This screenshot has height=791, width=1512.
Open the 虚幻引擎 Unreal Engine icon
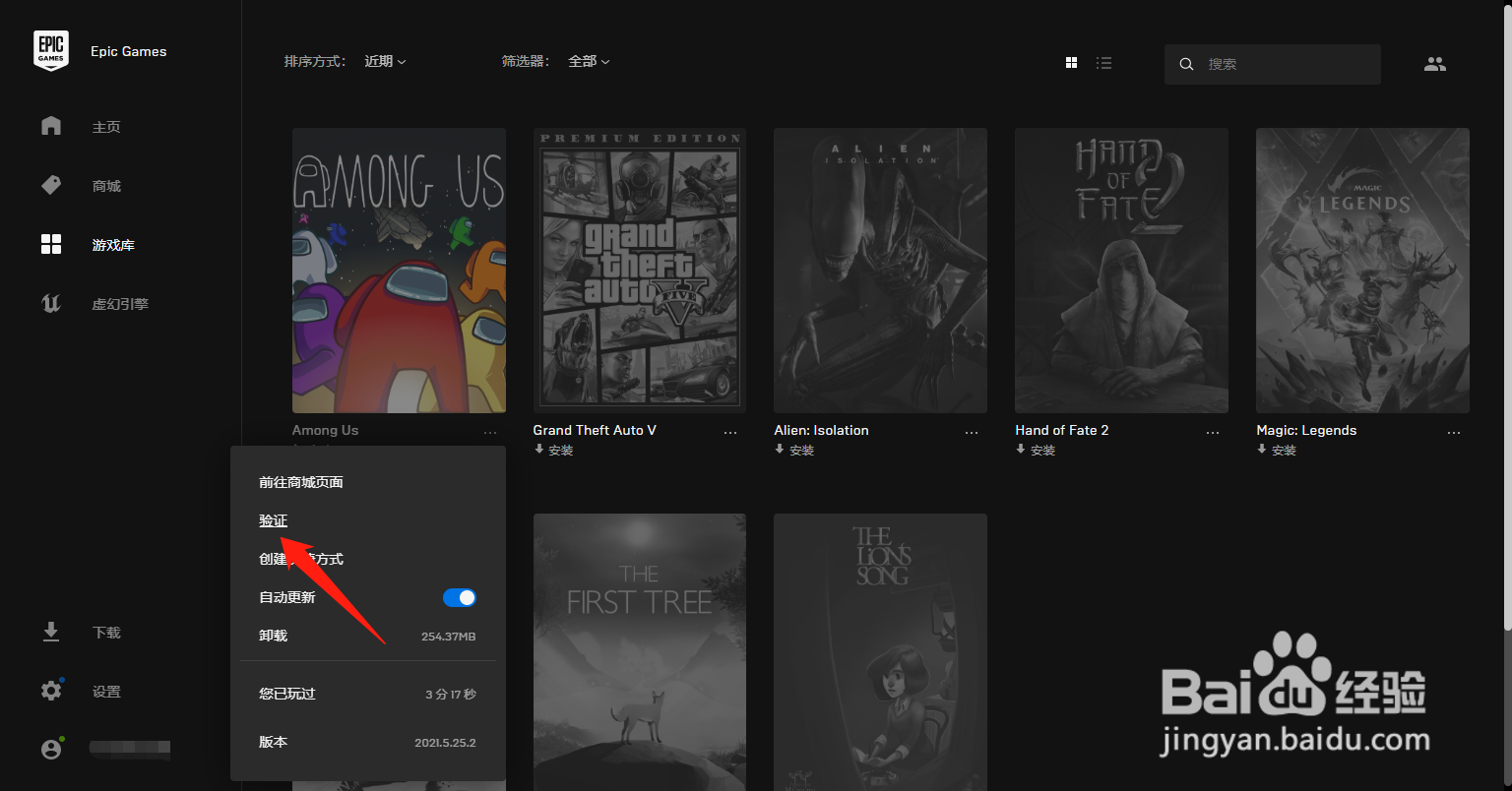coord(51,303)
